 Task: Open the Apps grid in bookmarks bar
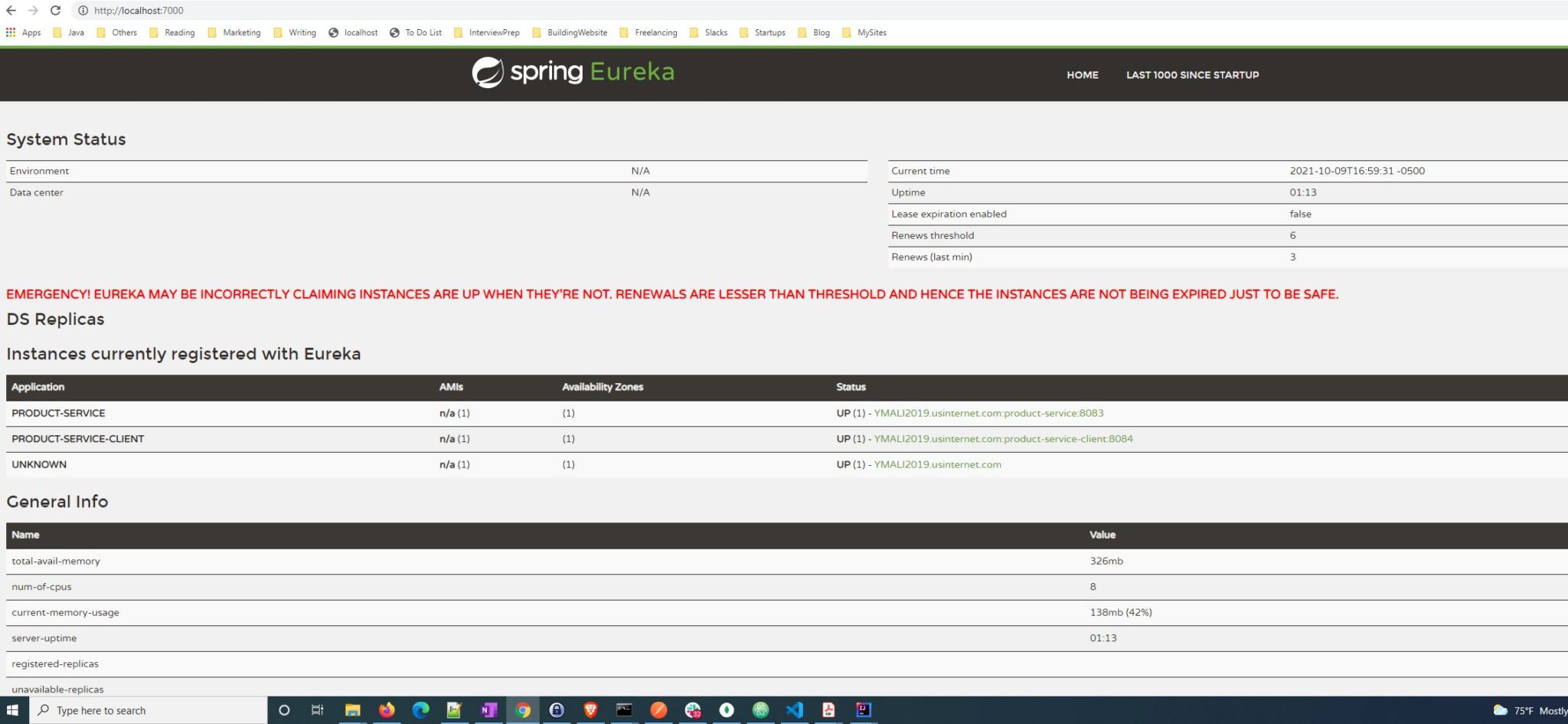[x=23, y=33]
